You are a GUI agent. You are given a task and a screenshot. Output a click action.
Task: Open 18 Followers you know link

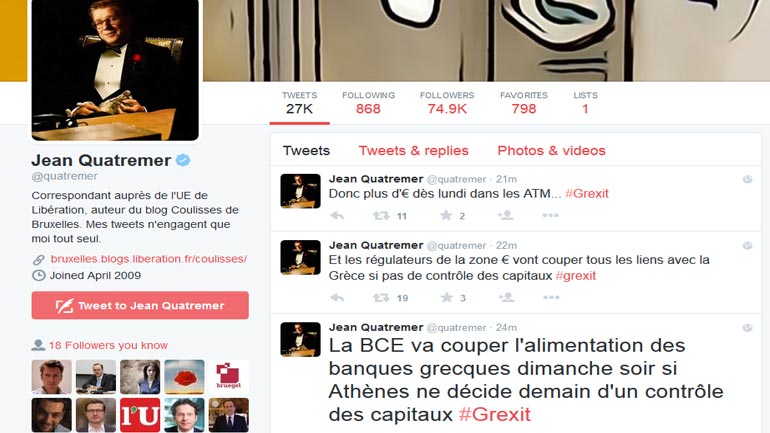(108, 345)
